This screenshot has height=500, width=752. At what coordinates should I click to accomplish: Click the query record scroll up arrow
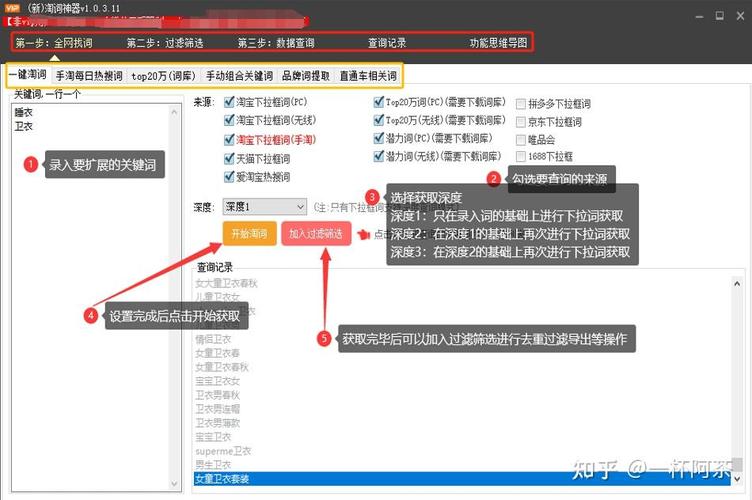(x=737, y=283)
